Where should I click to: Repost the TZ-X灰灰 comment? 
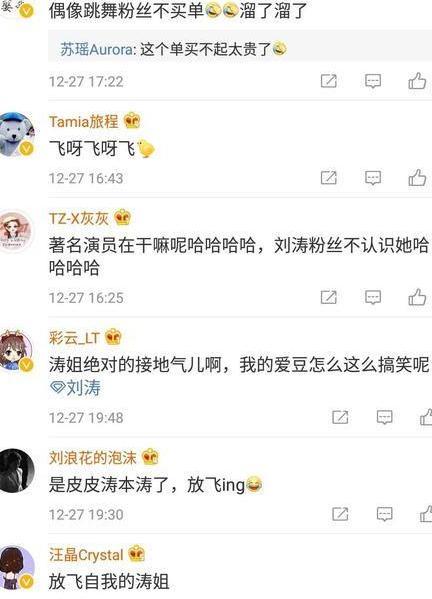click(328, 297)
